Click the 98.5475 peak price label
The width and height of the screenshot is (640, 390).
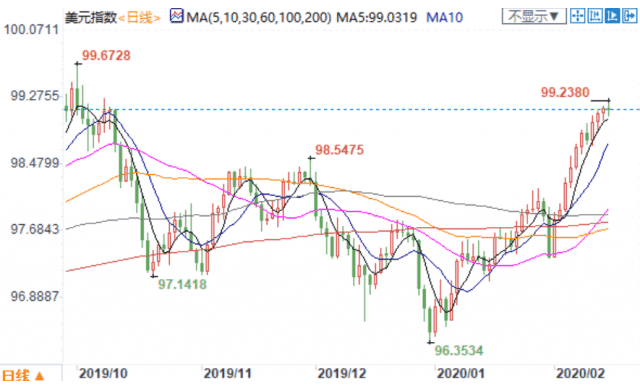[x=339, y=150]
